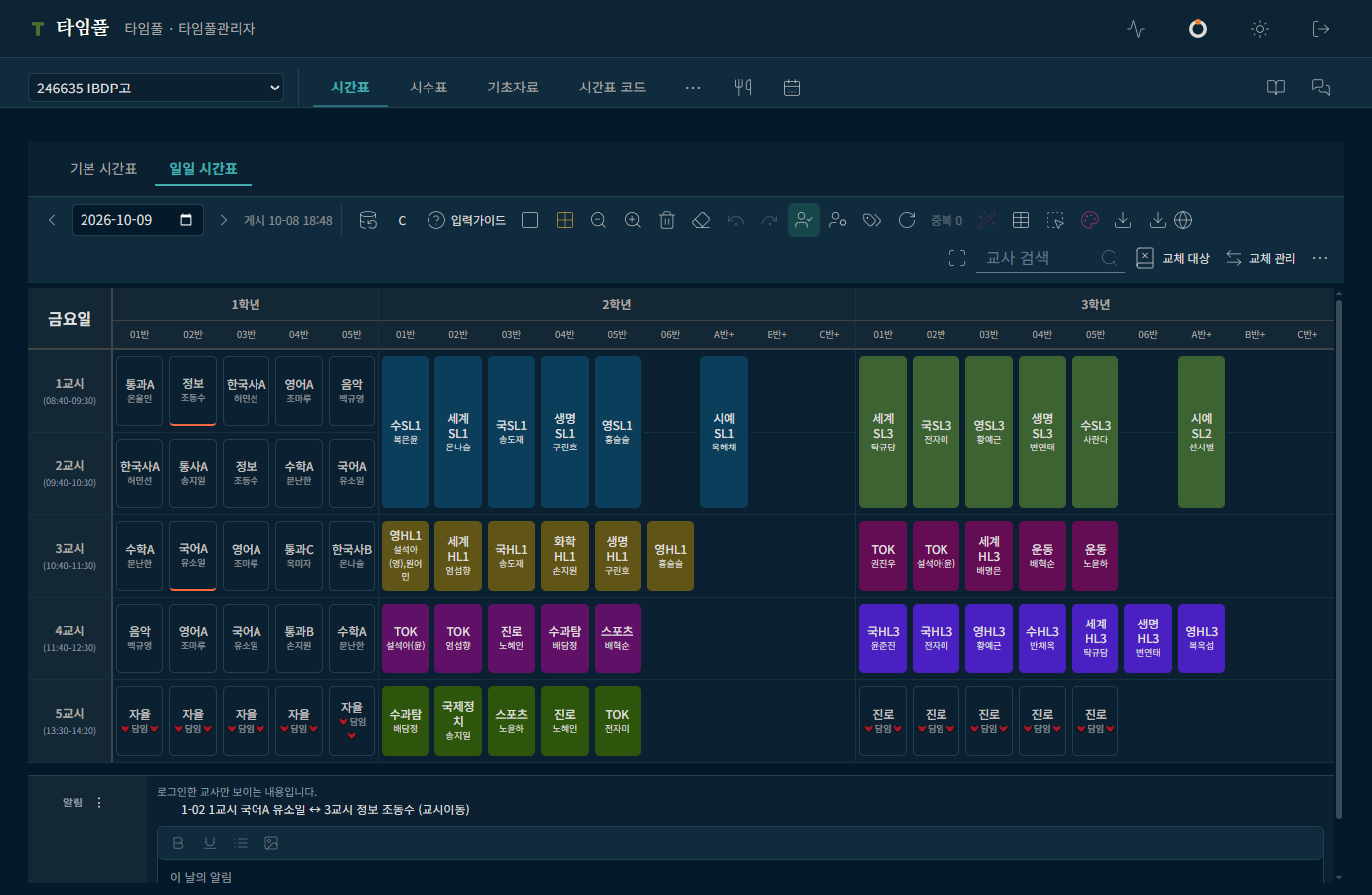The image size is (1372, 895).
Task: Click the 교체 관리 button
Action: 1261,258
